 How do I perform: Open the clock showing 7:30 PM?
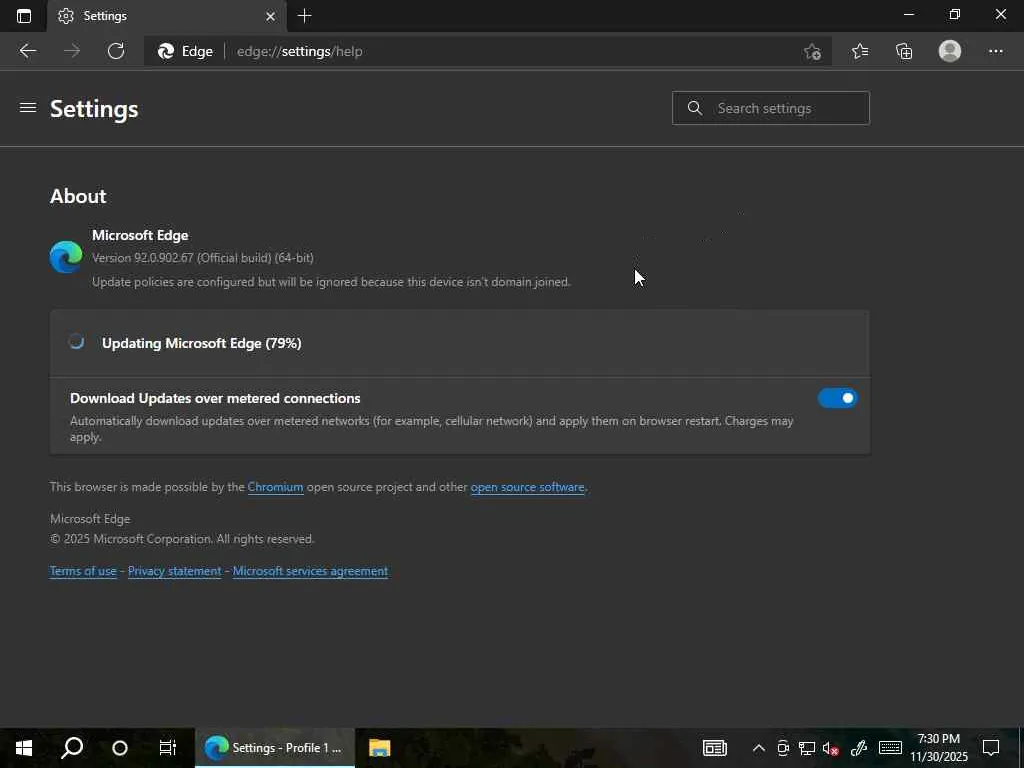point(939,748)
